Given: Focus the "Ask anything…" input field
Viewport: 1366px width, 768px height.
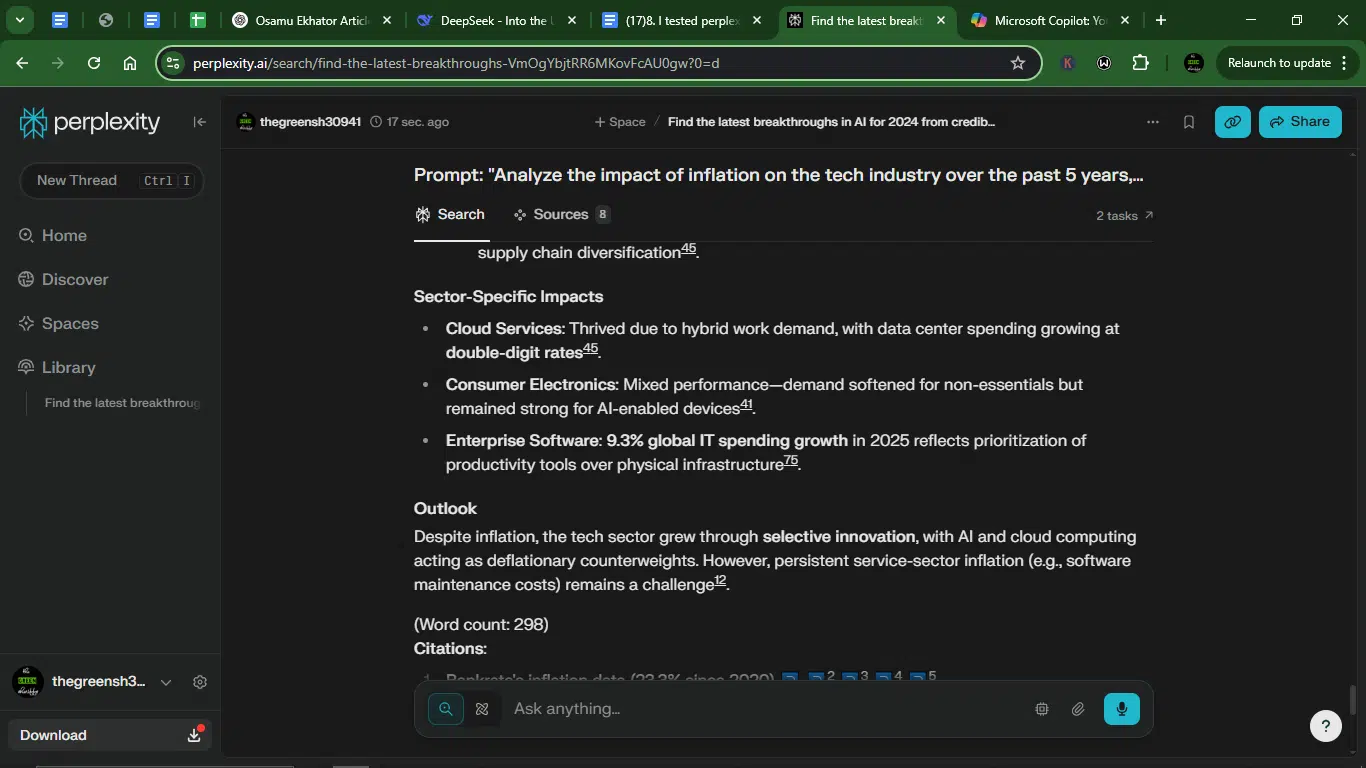Looking at the screenshot, I should coord(766,709).
